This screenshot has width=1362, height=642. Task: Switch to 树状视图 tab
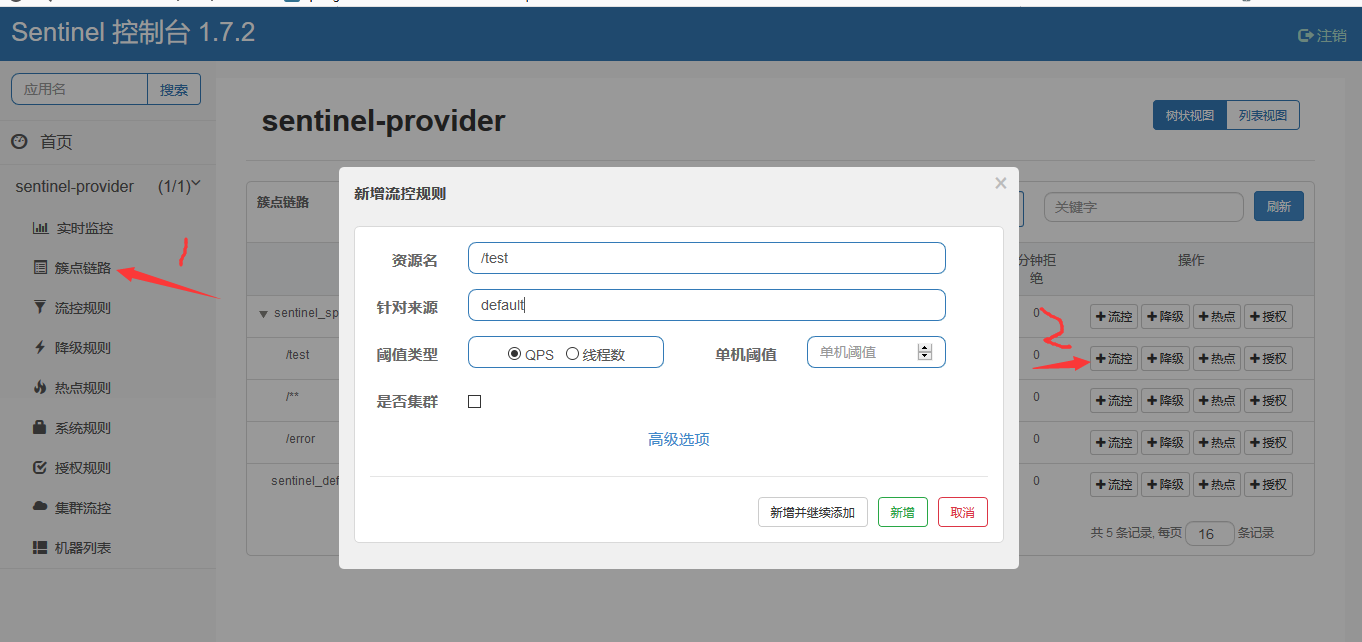(x=1190, y=115)
